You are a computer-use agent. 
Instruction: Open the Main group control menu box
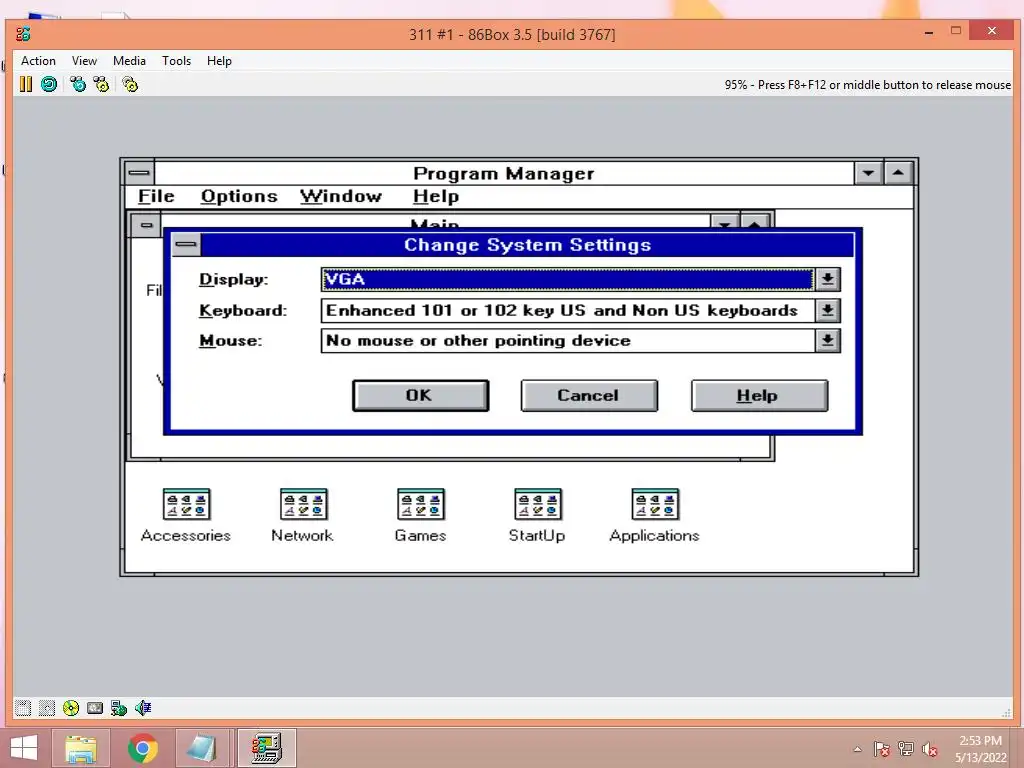[147, 225]
